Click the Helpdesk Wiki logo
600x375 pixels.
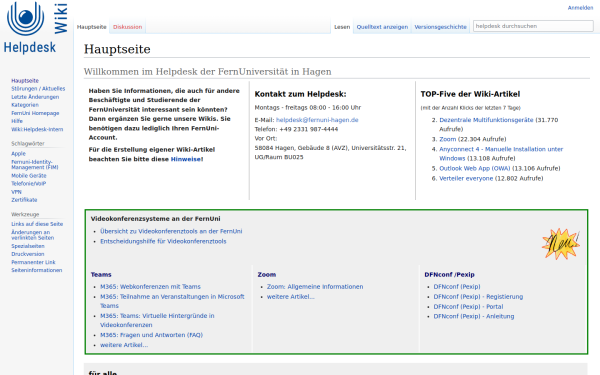click(36, 28)
